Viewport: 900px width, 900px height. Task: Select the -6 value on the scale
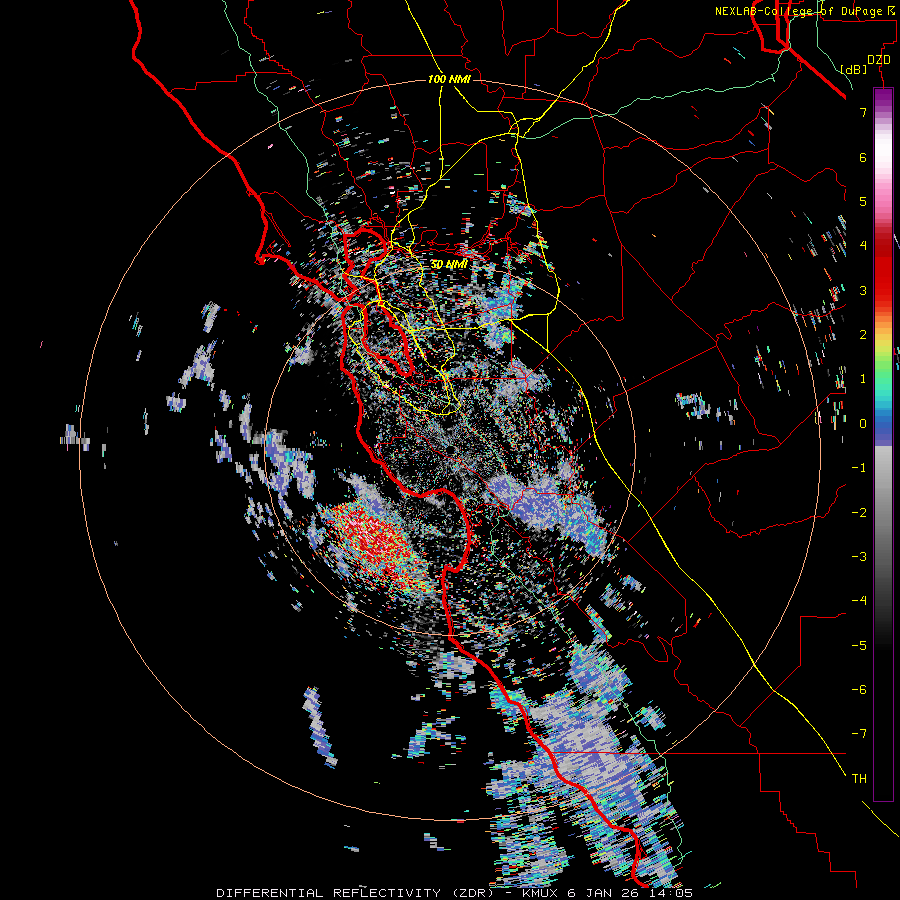click(859, 689)
